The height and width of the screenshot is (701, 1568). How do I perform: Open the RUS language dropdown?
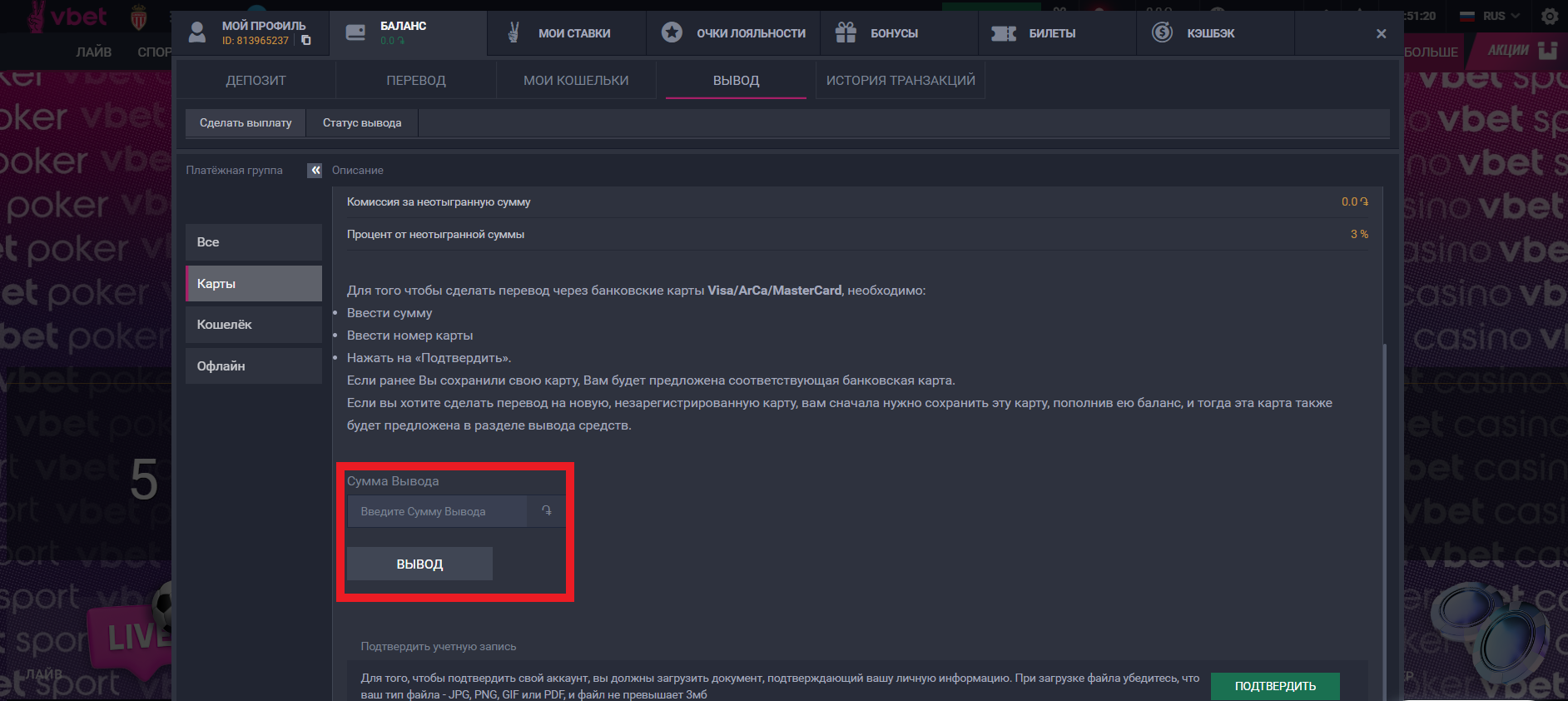(x=1501, y=16)
